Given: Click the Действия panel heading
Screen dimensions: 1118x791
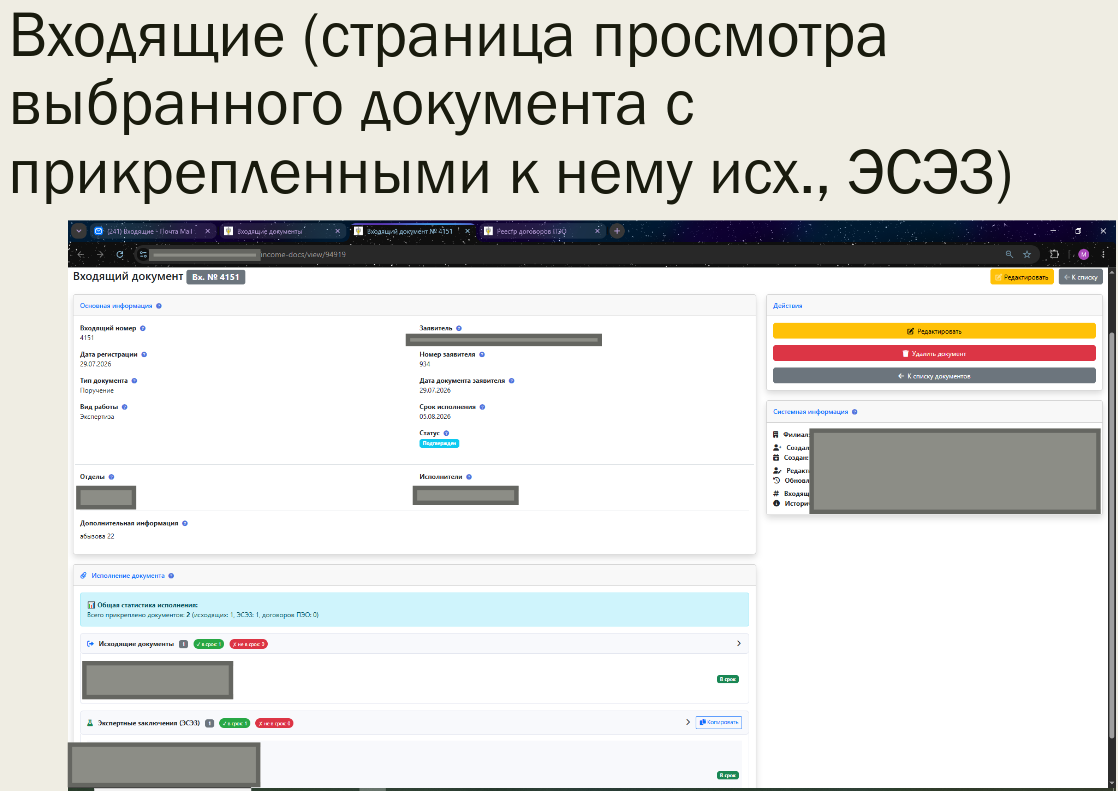Looking at the screenshot, I should (788, 306).
